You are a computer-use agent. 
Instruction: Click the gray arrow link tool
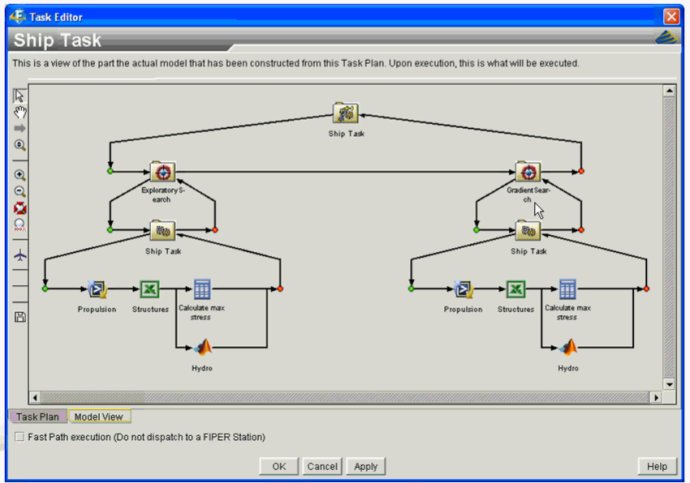click(x=20, y=128)
